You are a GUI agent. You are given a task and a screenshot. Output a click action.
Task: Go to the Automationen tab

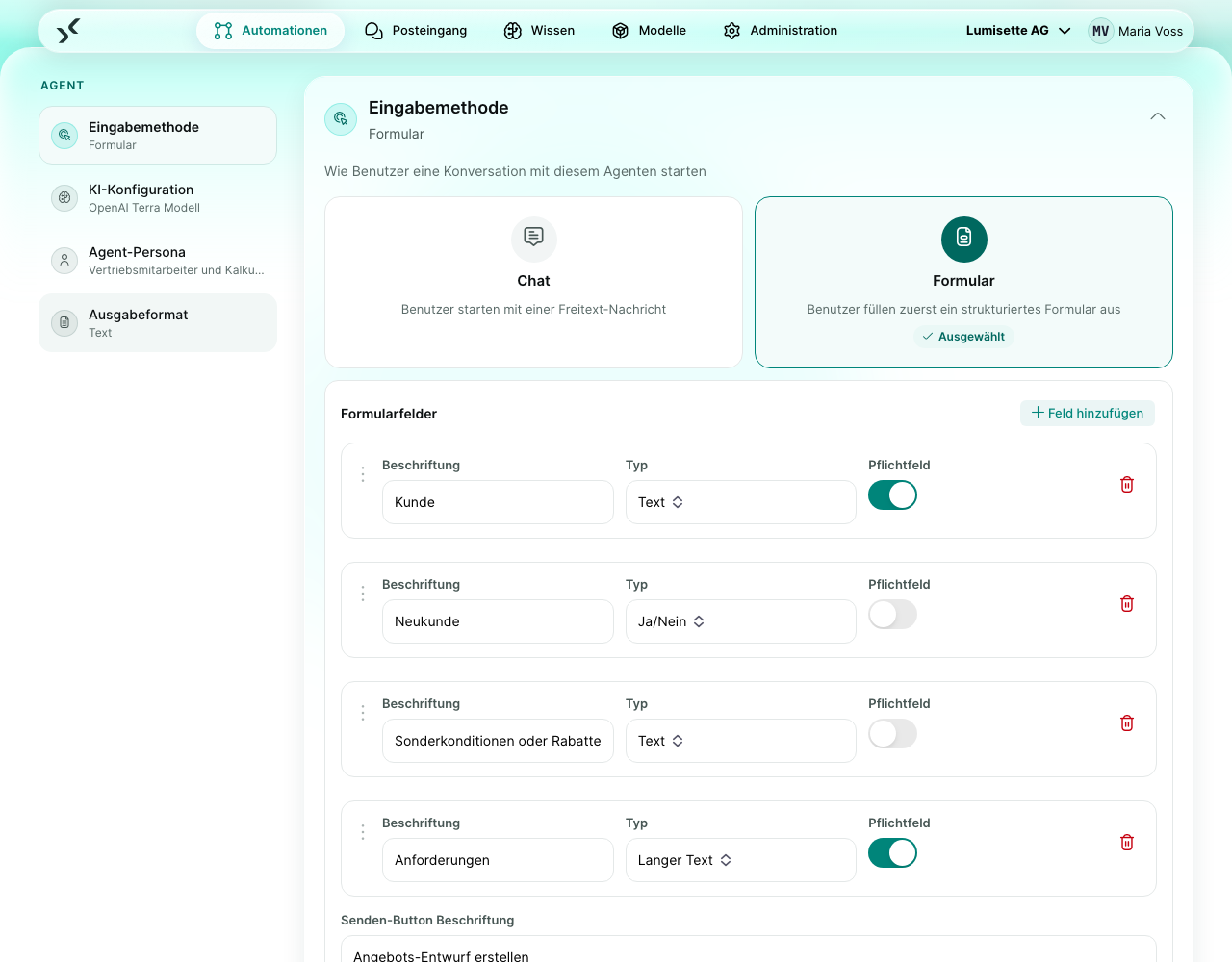pos(270,31)
